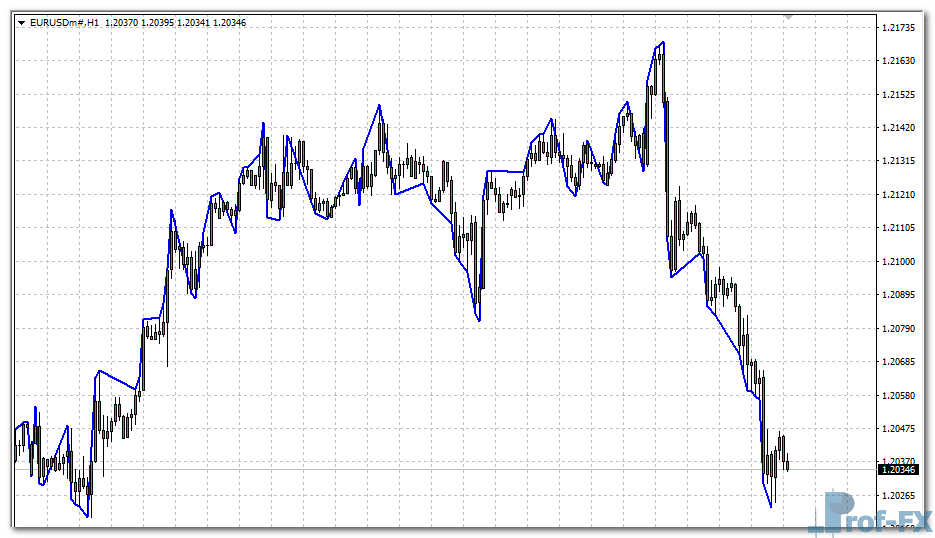935x538 pixels.
Task: Click the 1.21735 price scale label
Action: tap(901, 27)
